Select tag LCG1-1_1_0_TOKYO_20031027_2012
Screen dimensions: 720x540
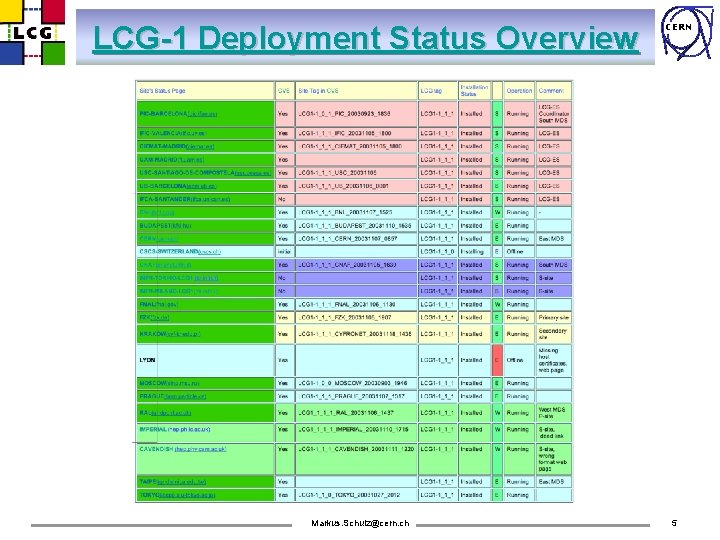pyautogui.click(x=349, y=495)
